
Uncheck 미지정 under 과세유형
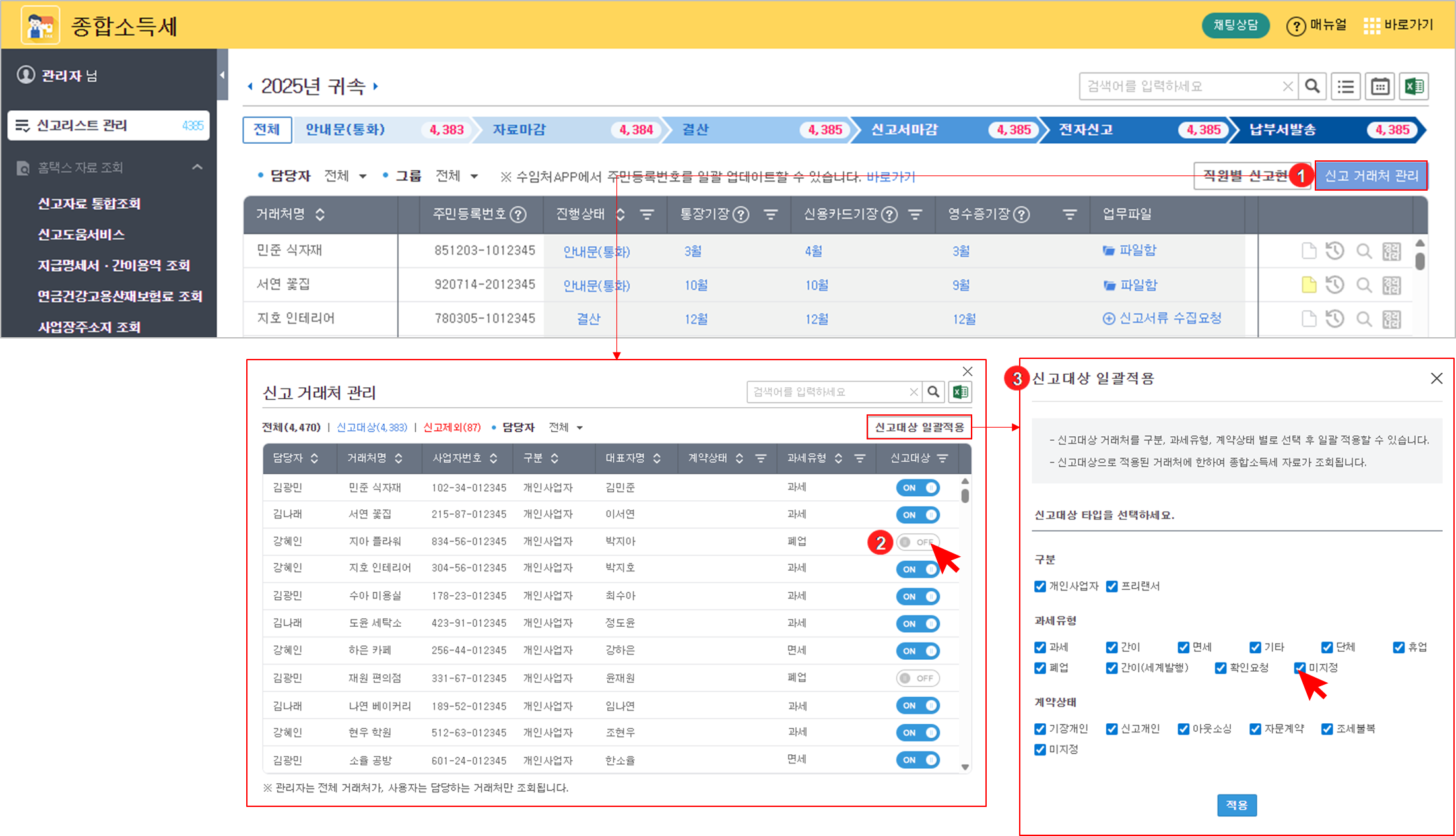tap(1300, 668)
